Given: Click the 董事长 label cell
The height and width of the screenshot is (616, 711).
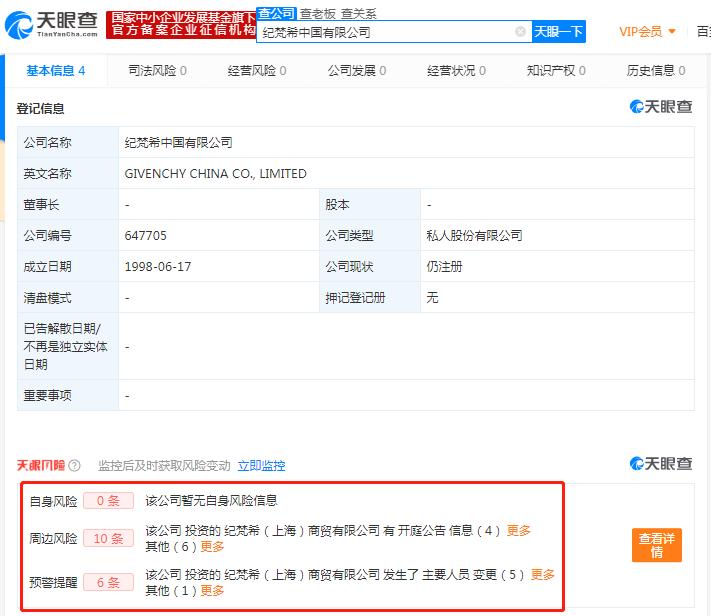Looking at the screenshot, I should click(x=68, y=205).
